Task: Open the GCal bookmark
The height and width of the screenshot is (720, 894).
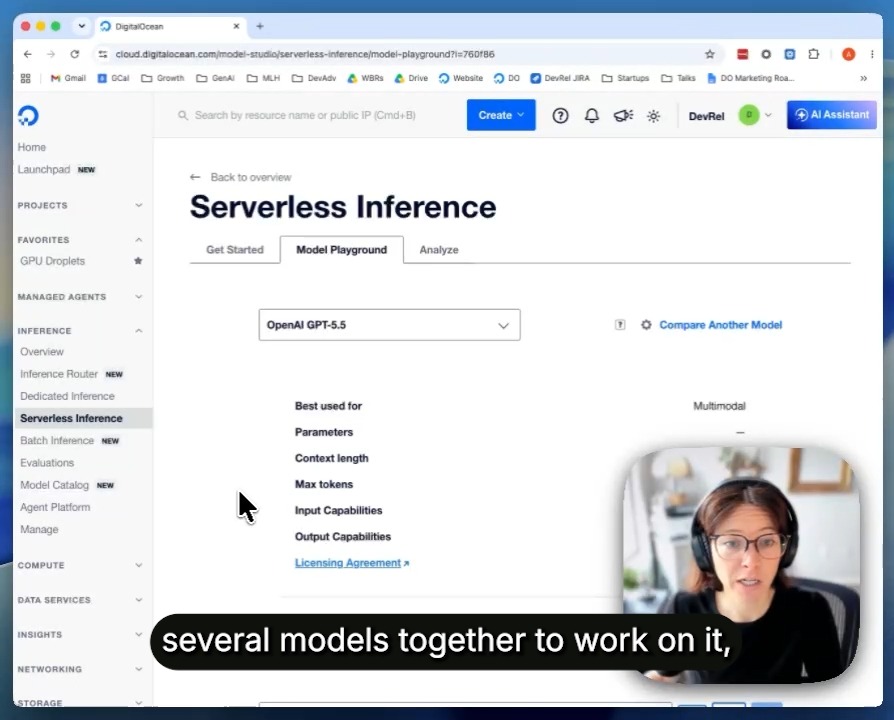Action: pyautogui.click(x=113, y=78)
